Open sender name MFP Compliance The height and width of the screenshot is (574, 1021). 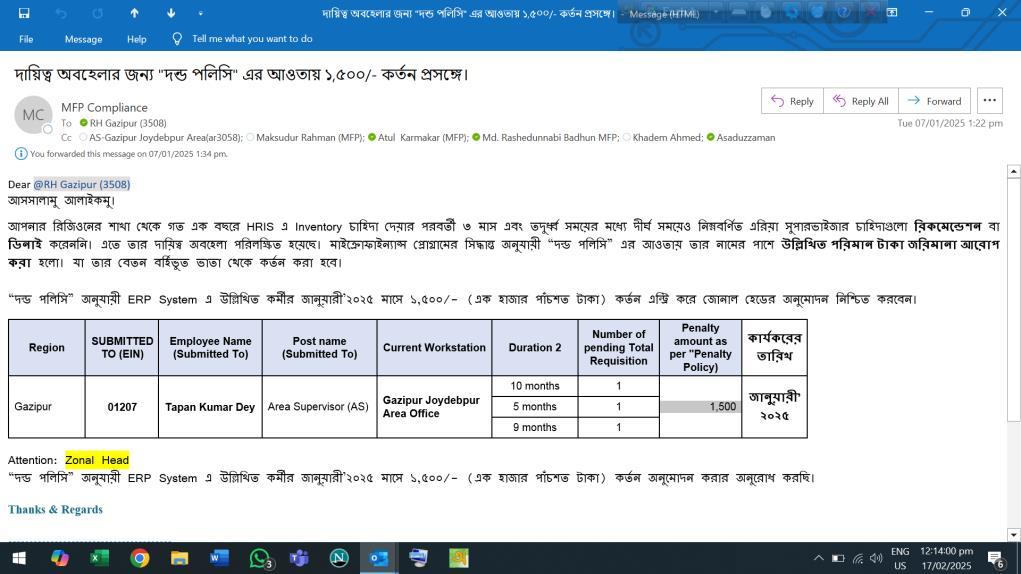click(x=104, y=107)
